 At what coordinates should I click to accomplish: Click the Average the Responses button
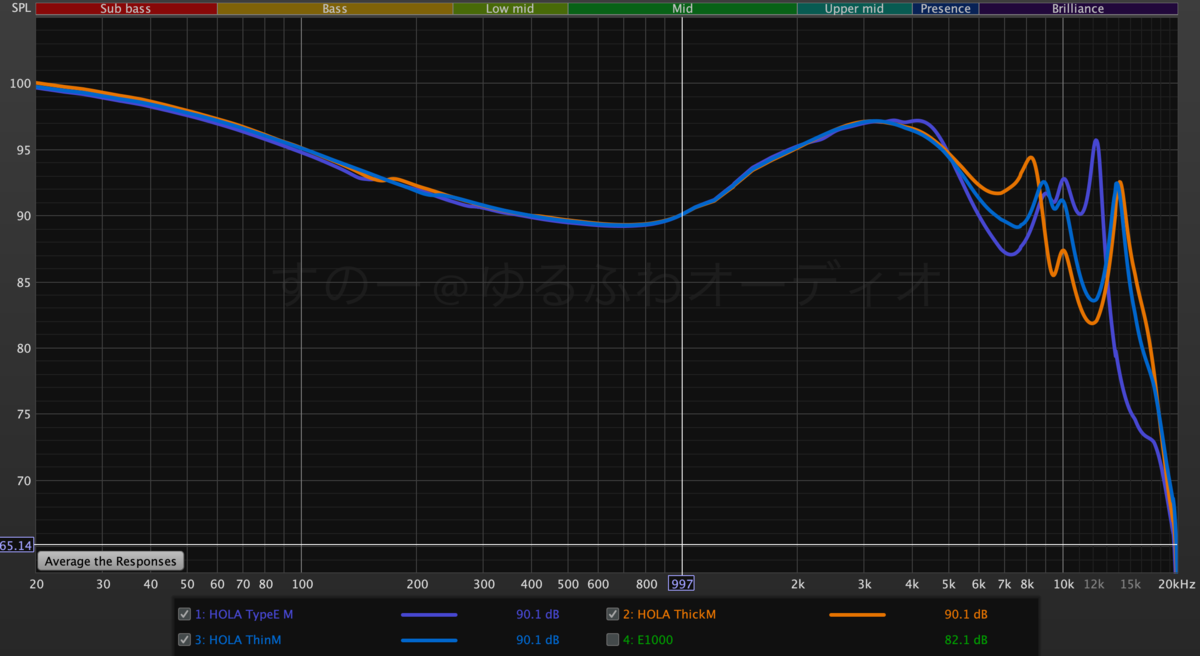click(111, 561)
